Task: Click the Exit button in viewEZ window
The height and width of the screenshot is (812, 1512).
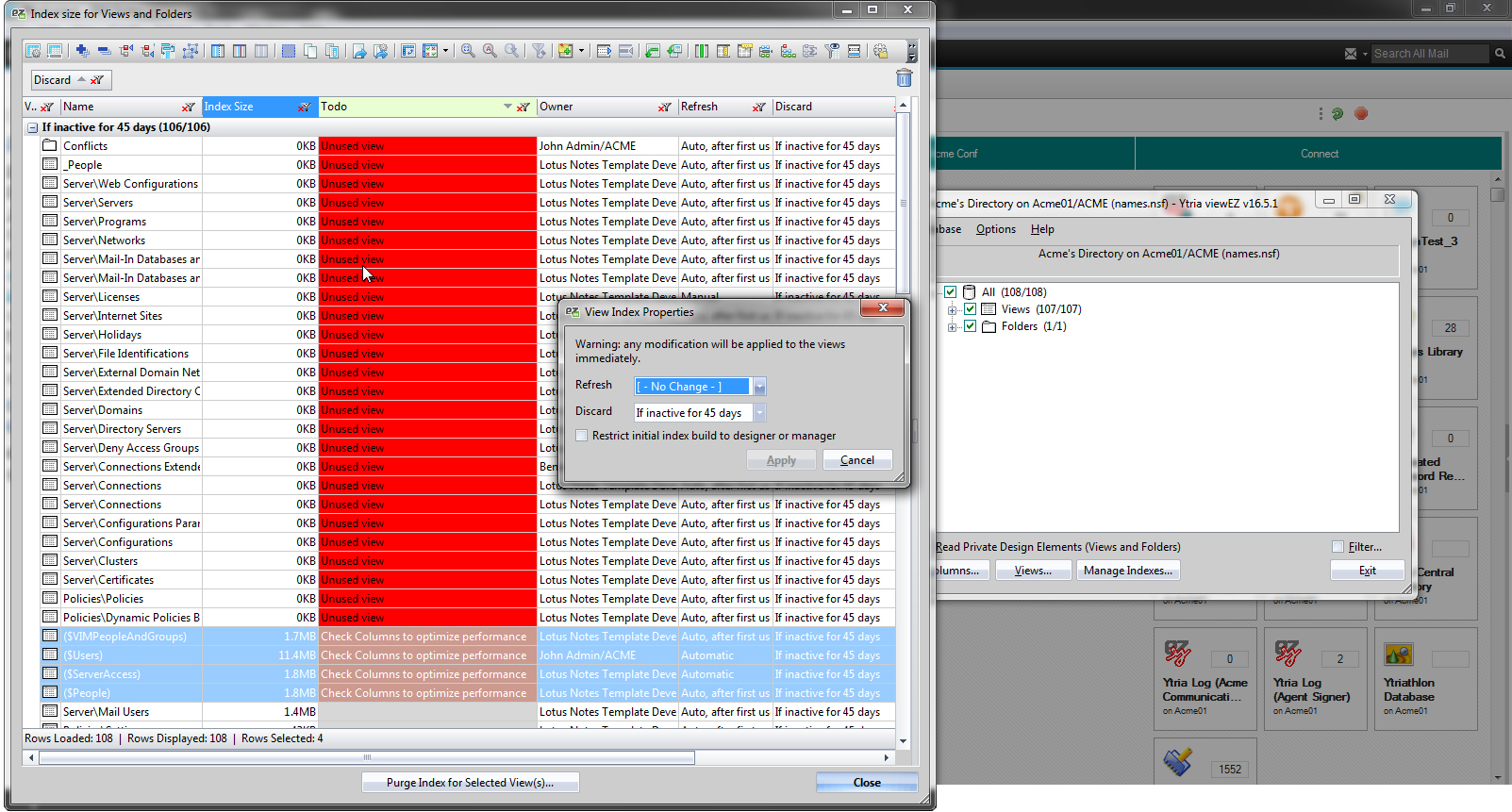Action: 1368,571
